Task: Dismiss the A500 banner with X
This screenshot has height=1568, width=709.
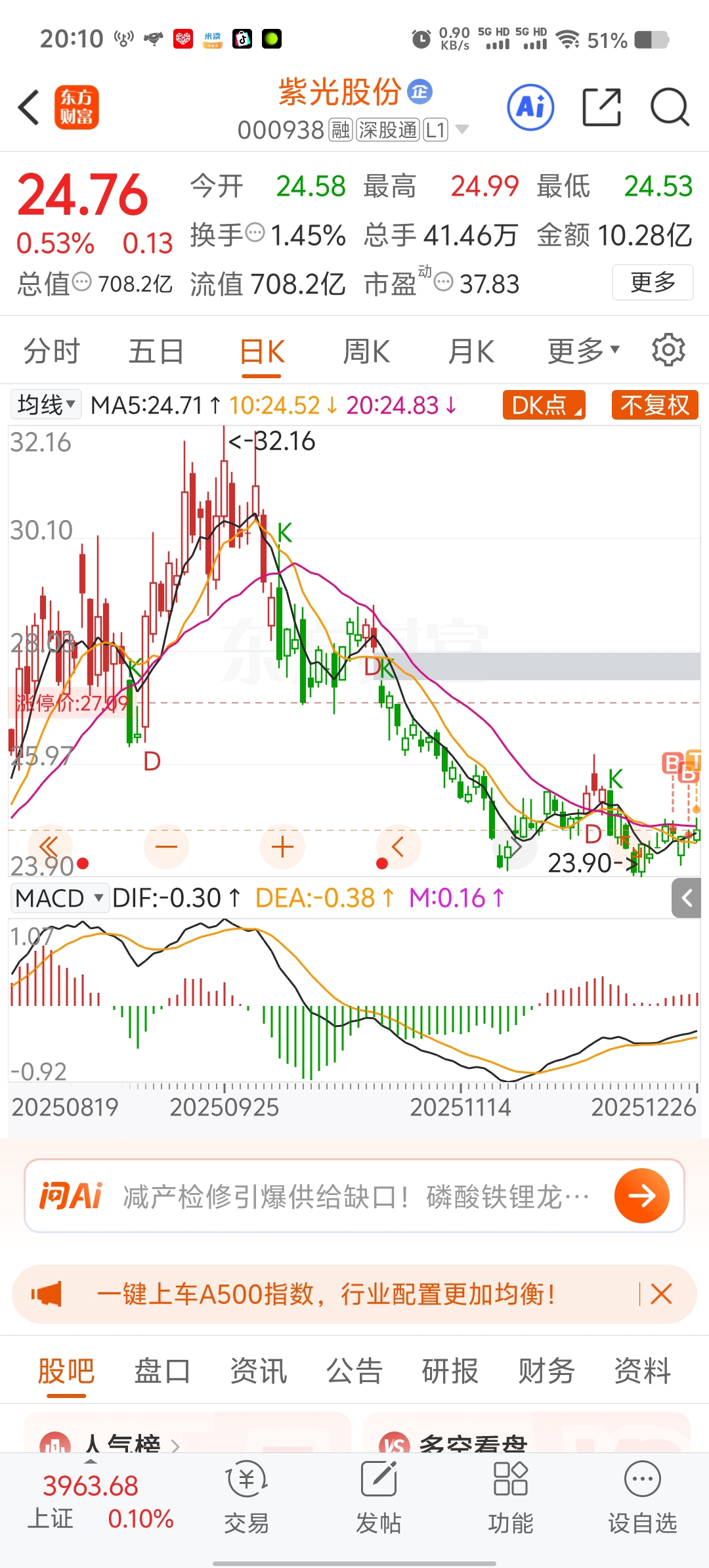Action: tap(661, 1294)
